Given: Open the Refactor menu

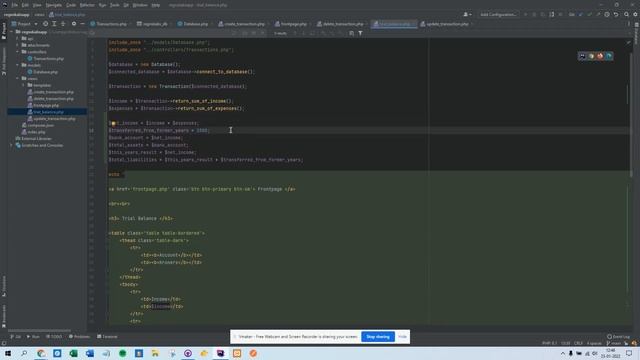Looking at the screenshot, I should pos(87,5).
